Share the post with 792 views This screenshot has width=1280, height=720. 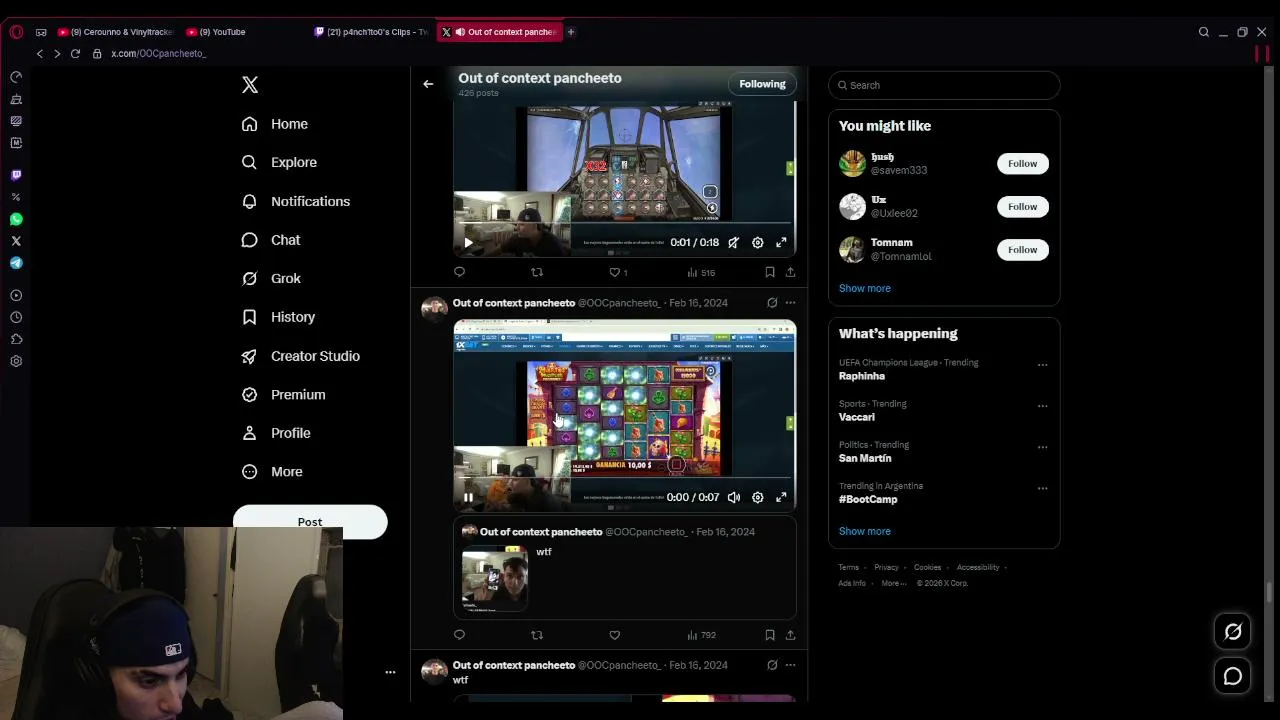pos(790,635)
